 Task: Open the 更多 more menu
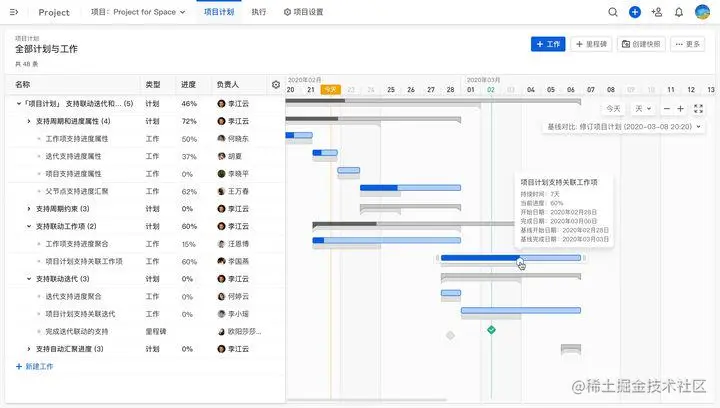tap(687, 44)
